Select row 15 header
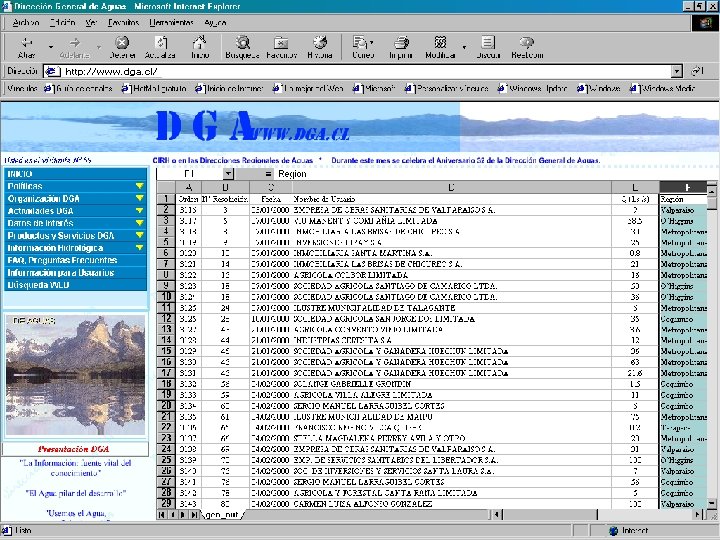 click(166, 351)
